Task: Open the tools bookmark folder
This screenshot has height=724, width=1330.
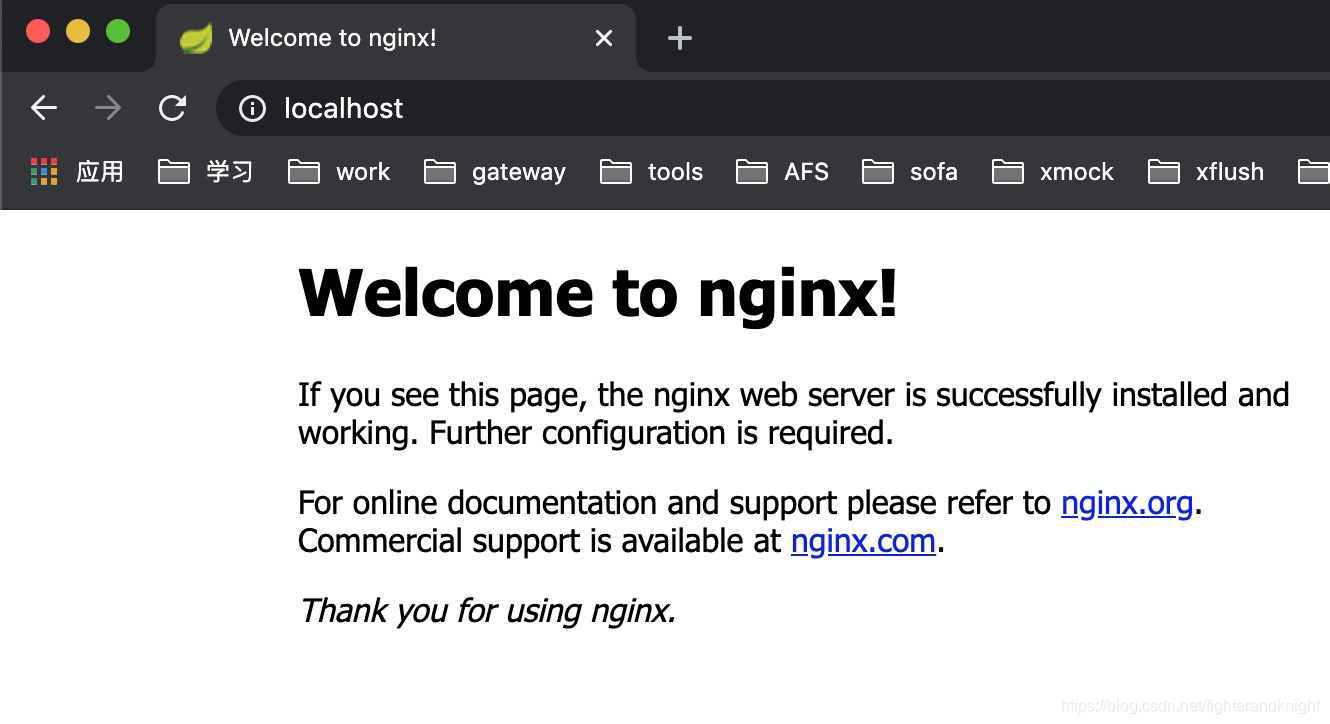Action: 652,172
